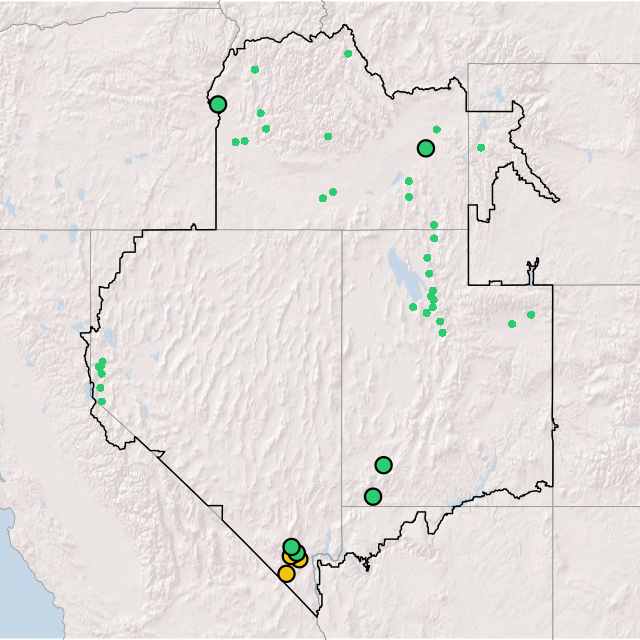Viewport: 640px width, 640px height.
Task: Click northernmost small green dot near top boundary
Action: [348, 54]
